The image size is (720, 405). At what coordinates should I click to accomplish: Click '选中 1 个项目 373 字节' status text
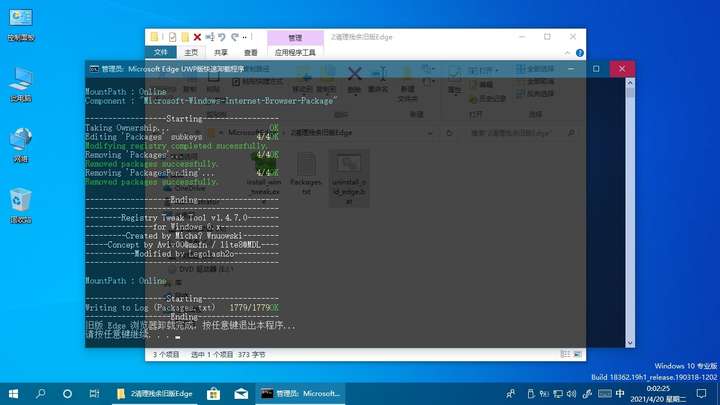[228, 354]
